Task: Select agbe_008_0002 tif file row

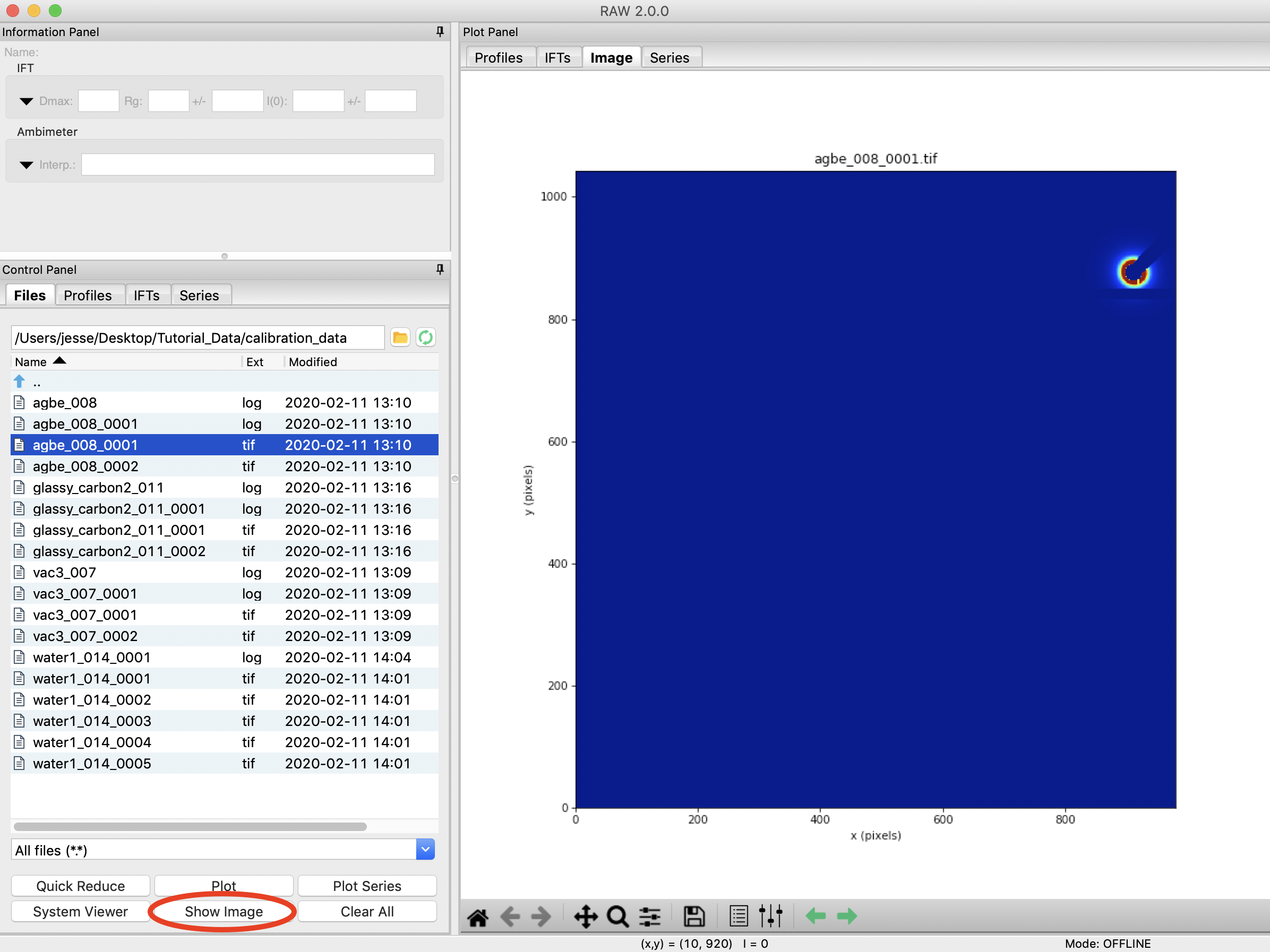Action: tap(225, 466)
